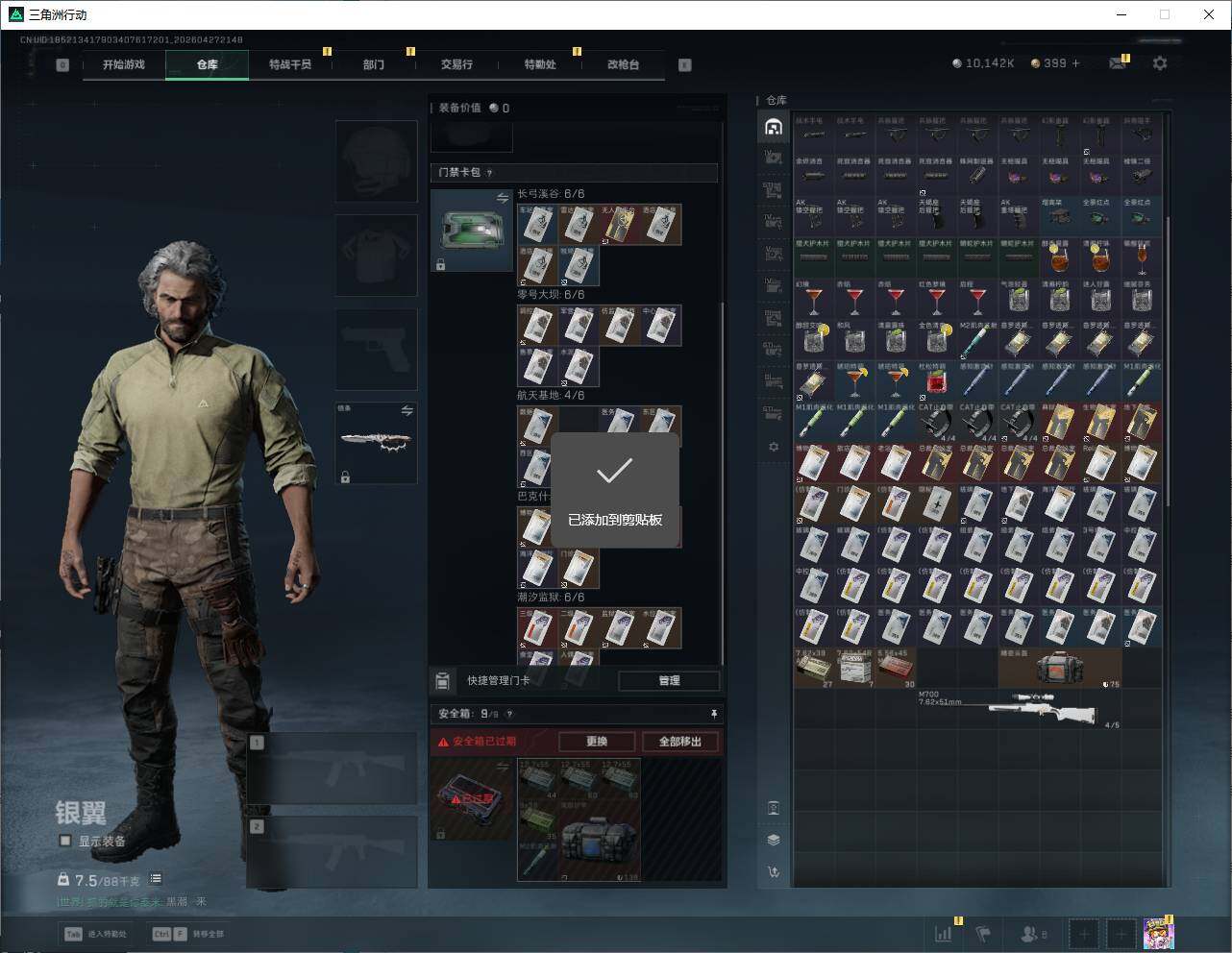Open the 交易行 tab
The width and height of the screenshot is (1232, 953).
point(456,64)
